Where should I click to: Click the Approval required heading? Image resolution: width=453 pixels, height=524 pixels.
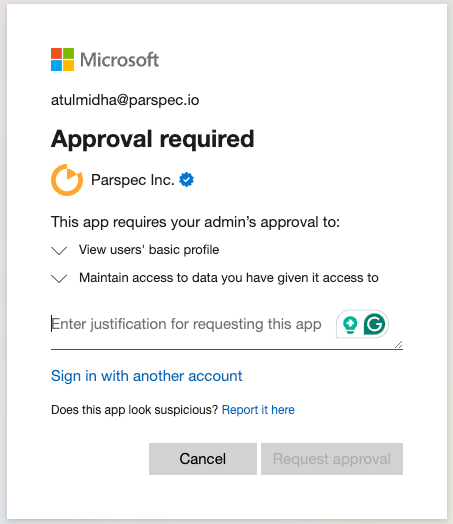pos(153,139)
